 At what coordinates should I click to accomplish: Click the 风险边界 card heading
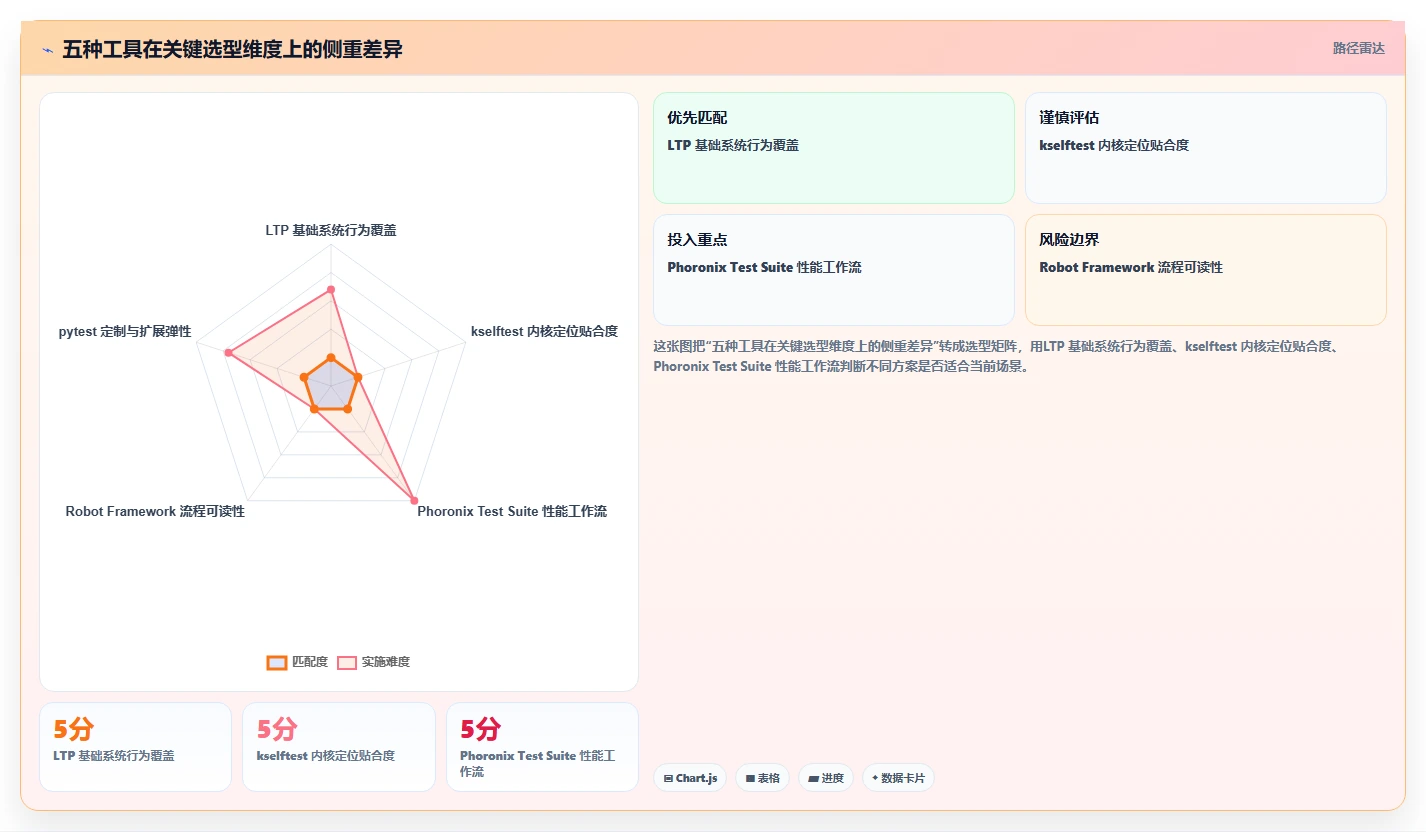(1069, 240)
